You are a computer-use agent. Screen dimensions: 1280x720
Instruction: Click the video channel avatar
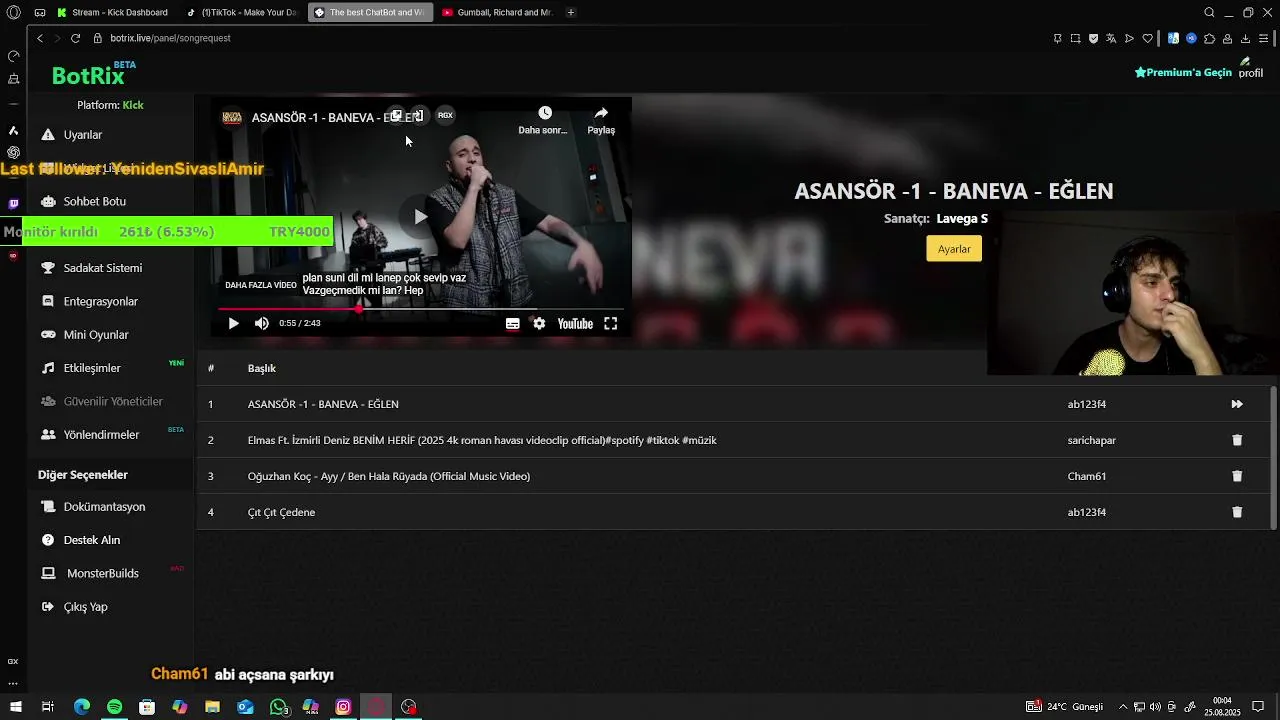point(232,117)
